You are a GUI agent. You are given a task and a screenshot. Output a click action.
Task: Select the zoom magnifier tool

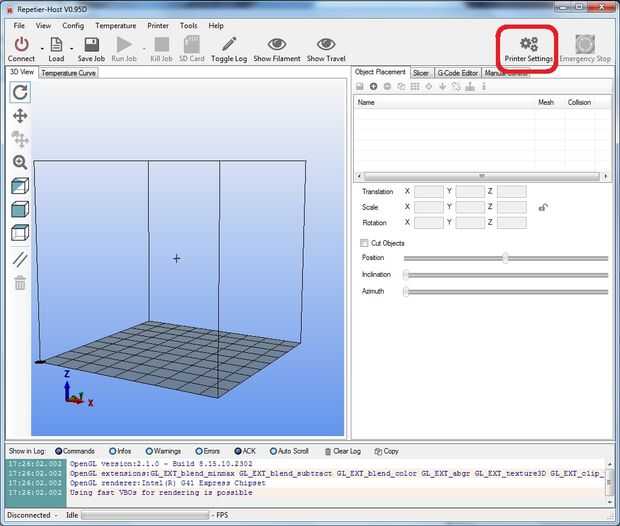click(x=20, y=162)
